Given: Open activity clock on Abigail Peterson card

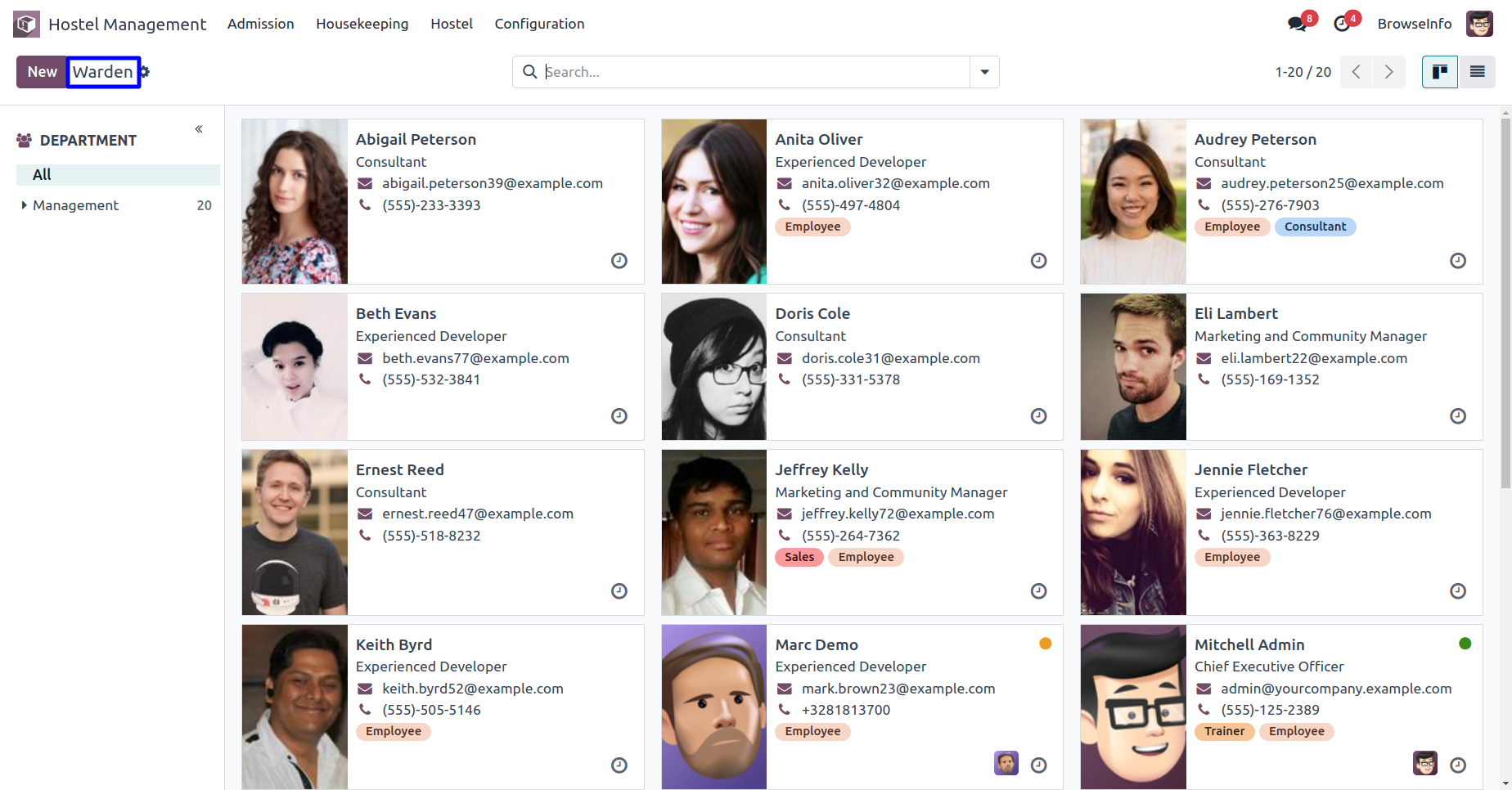Looking at the screenshot, I should pyautogui.click(x=619, y=261).
